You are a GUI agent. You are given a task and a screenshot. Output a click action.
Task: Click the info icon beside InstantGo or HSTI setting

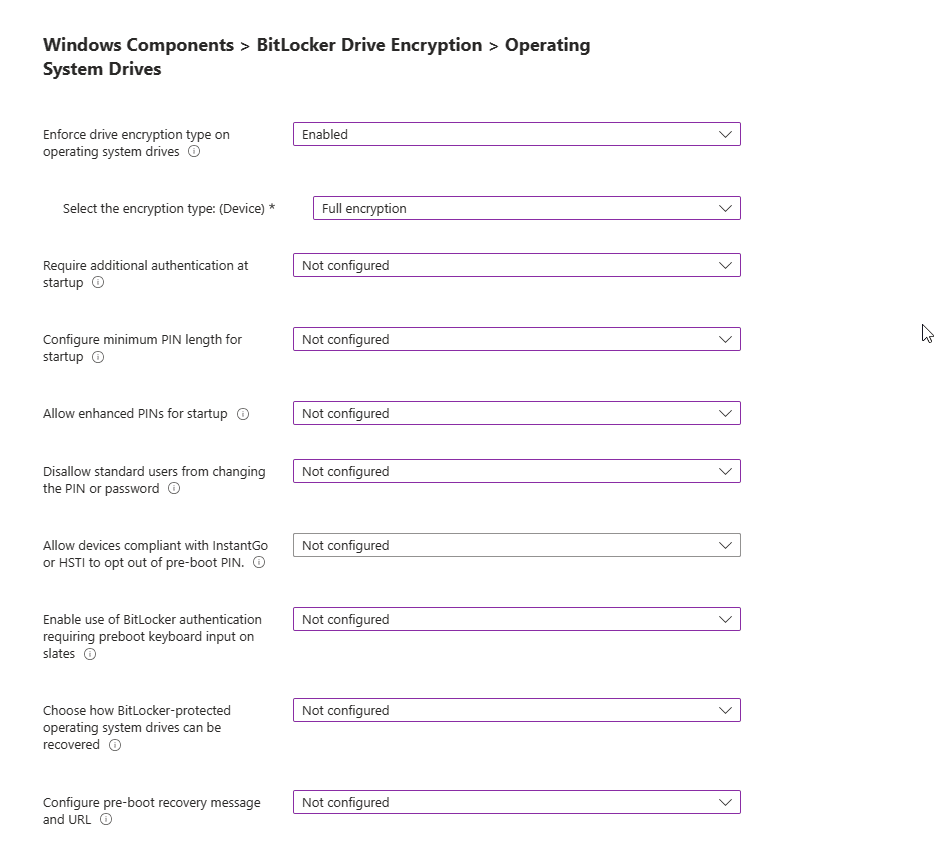(x=258, y=562)
